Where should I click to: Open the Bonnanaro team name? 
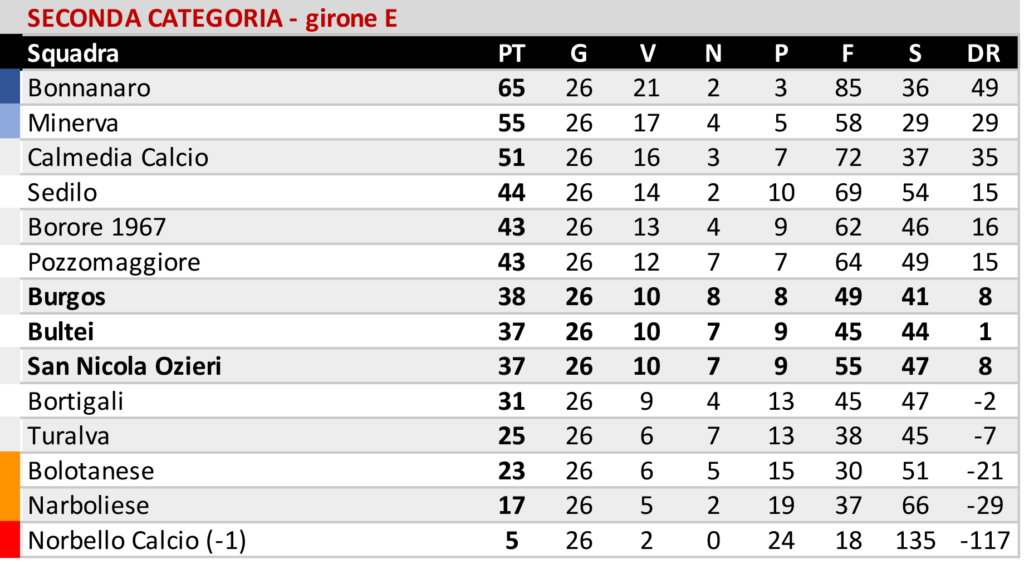pos(89,88)
